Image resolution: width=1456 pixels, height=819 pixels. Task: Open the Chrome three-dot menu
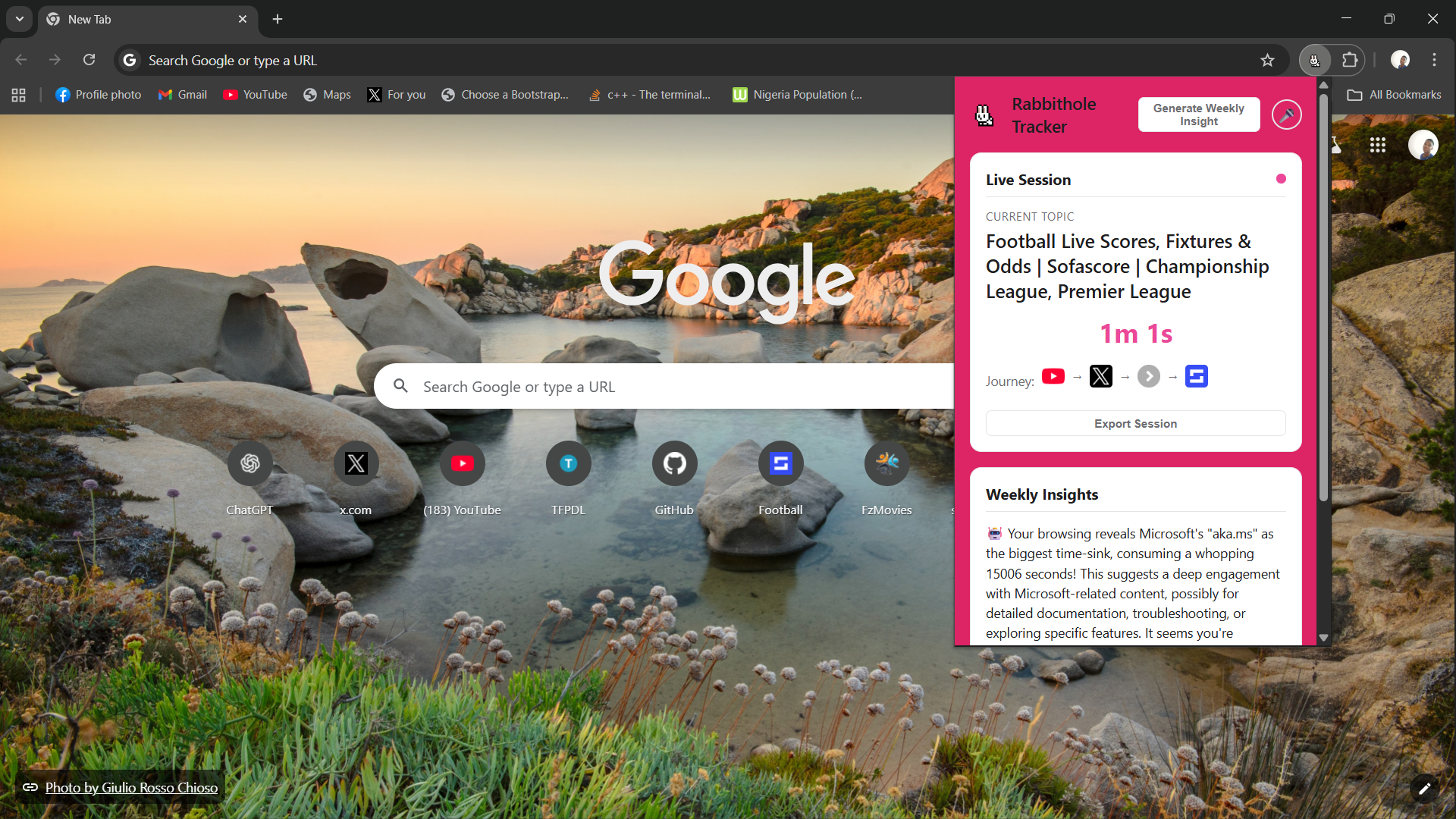click(x=1434, y=60)
